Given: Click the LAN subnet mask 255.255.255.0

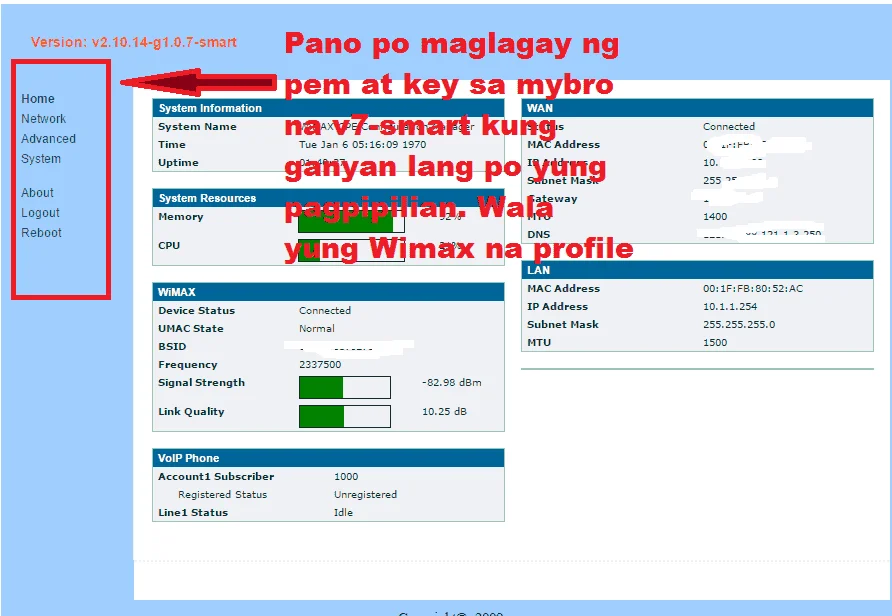Looking at the screenshot, I should (x=739, y=325).
